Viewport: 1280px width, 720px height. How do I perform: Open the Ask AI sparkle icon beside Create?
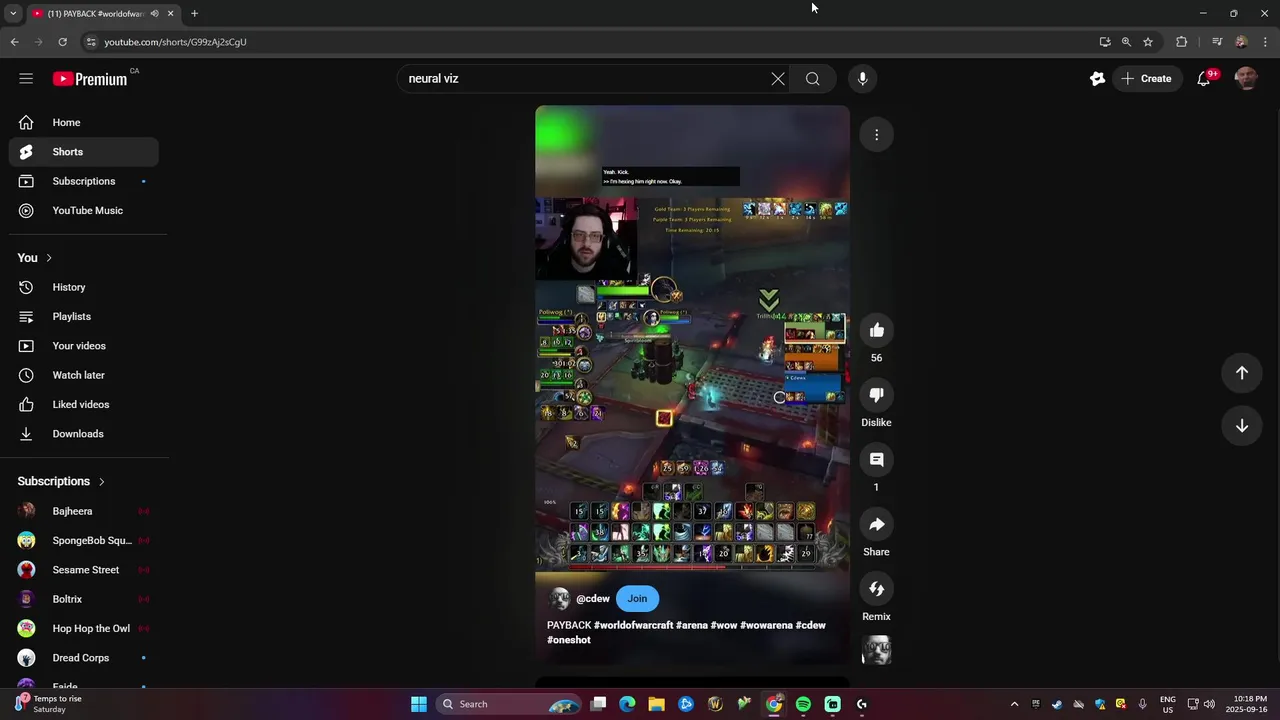pyautogui.click(x=1097, y=78)
